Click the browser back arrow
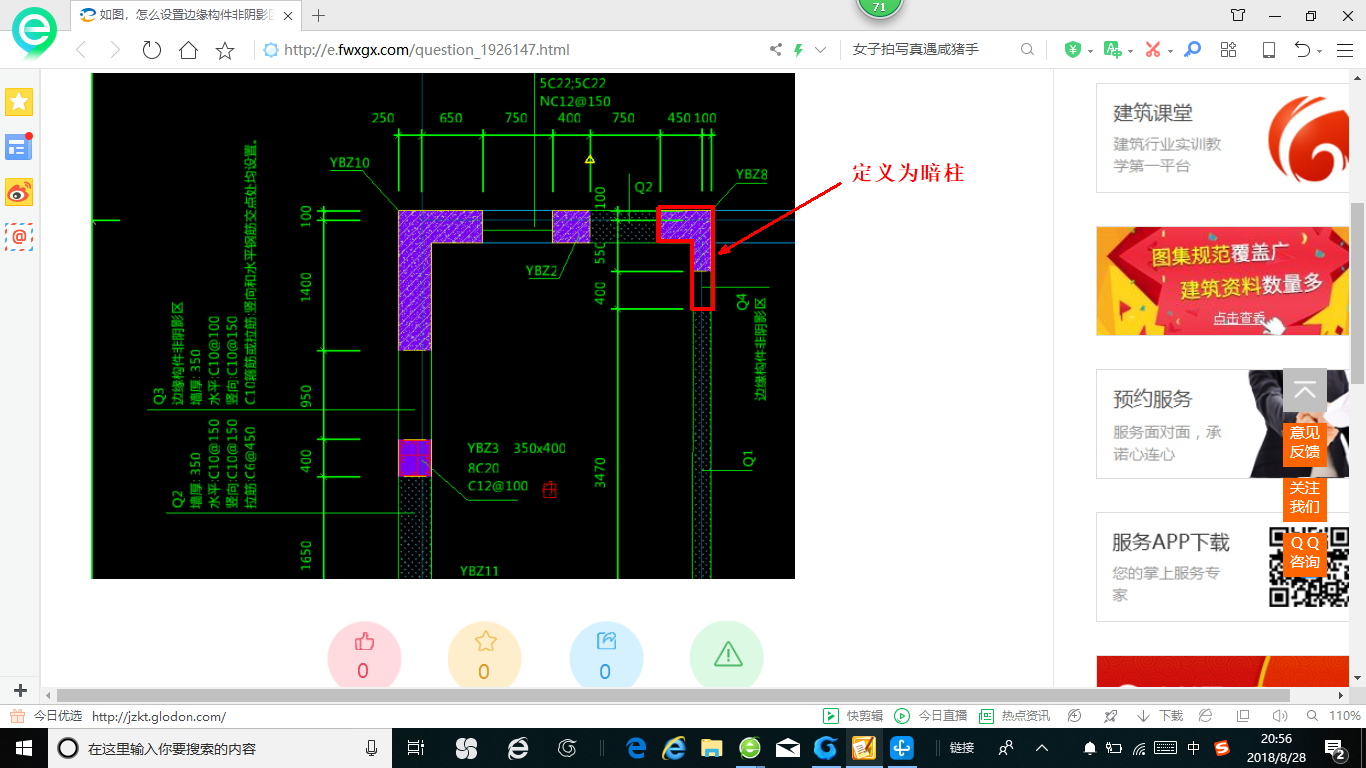 pyautogui.click(x=81, y=50)
